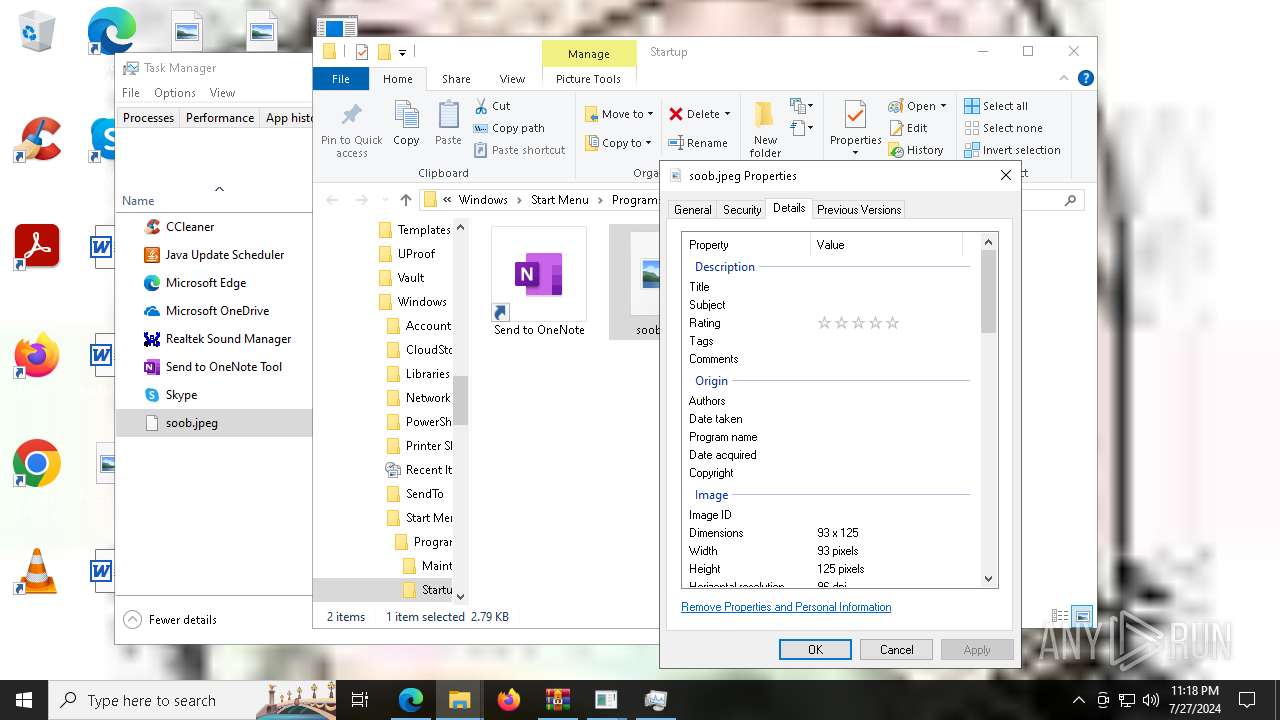Open the File tab in Explorer
The image size is (1280, 720).
pyautogui.click(x=341, y=79)
